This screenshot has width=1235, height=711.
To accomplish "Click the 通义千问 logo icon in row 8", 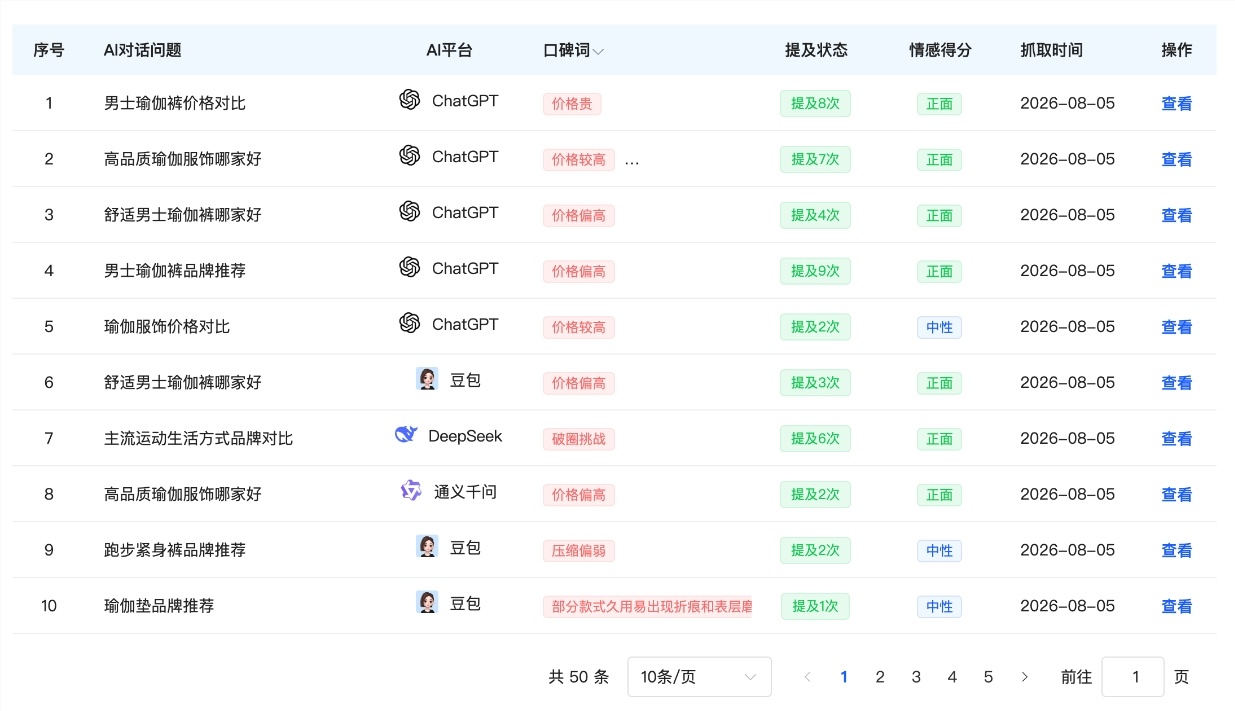I will point(411,491).
